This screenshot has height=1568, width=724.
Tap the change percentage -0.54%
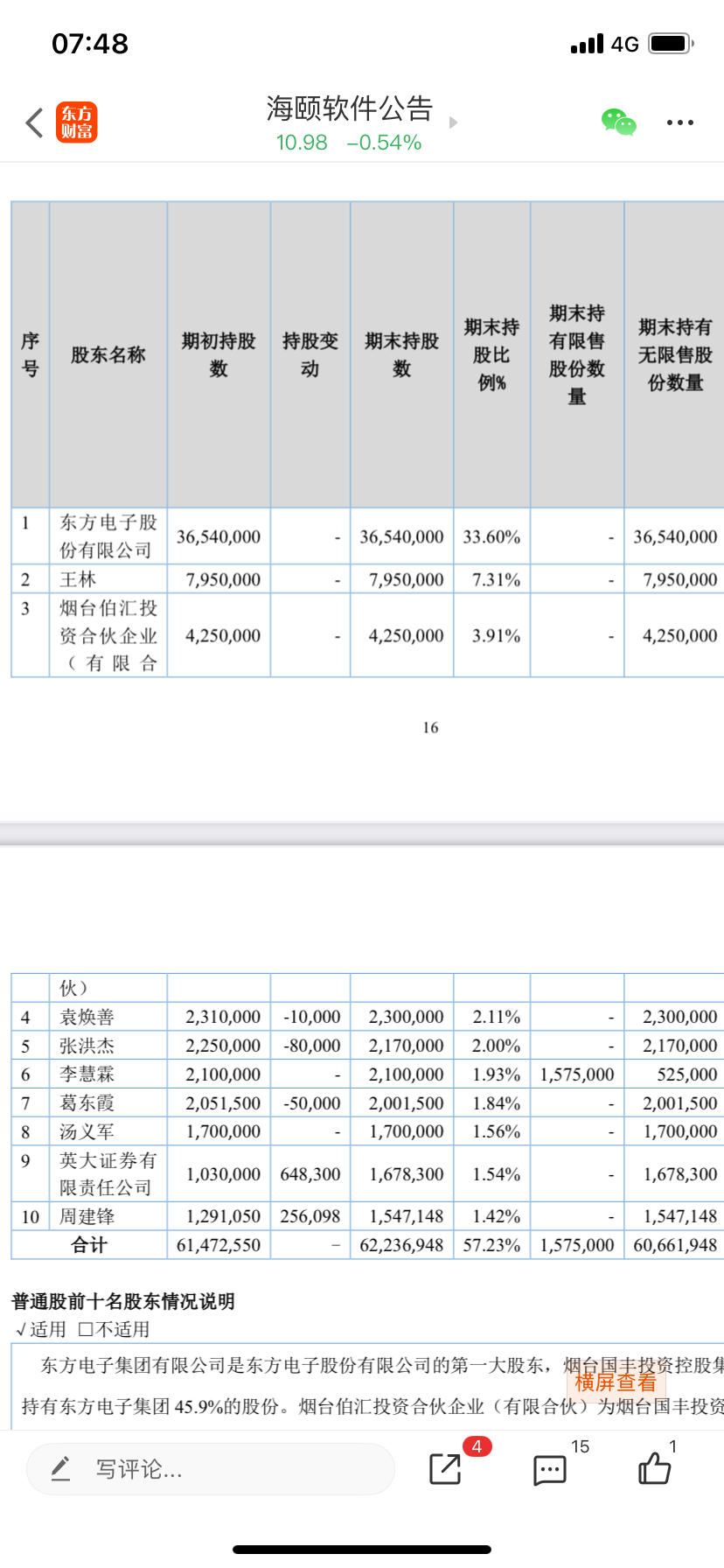[x=384, y=143]
